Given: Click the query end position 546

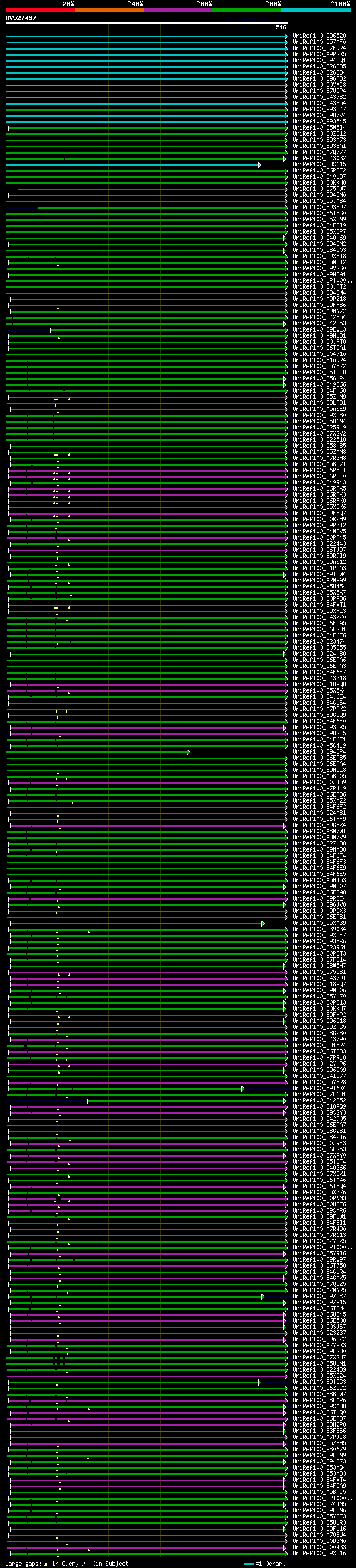Looking at the screenshot, I should [x=280, y=27].
